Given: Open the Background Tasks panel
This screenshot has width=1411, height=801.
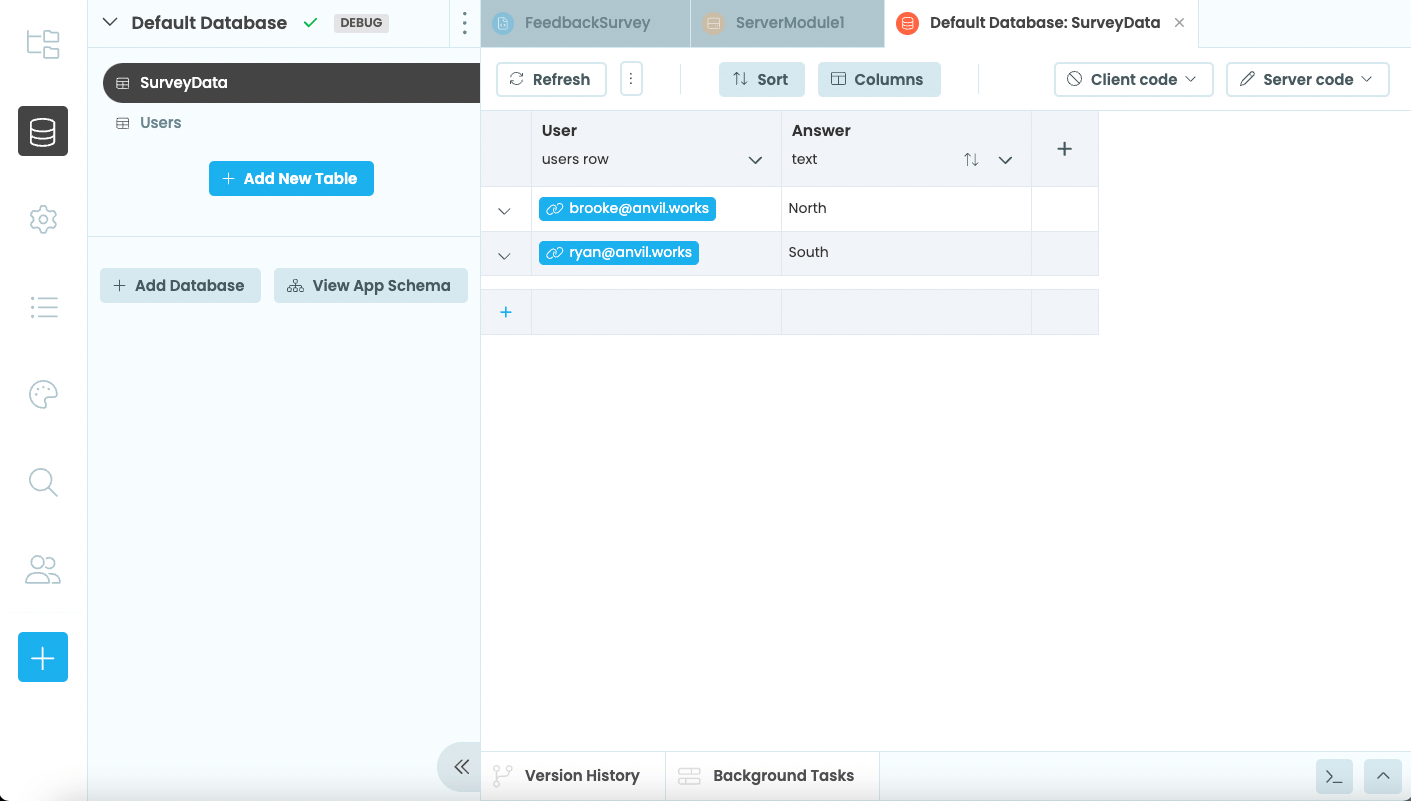Looking at the screenshot, I should (x=772, y=775).
